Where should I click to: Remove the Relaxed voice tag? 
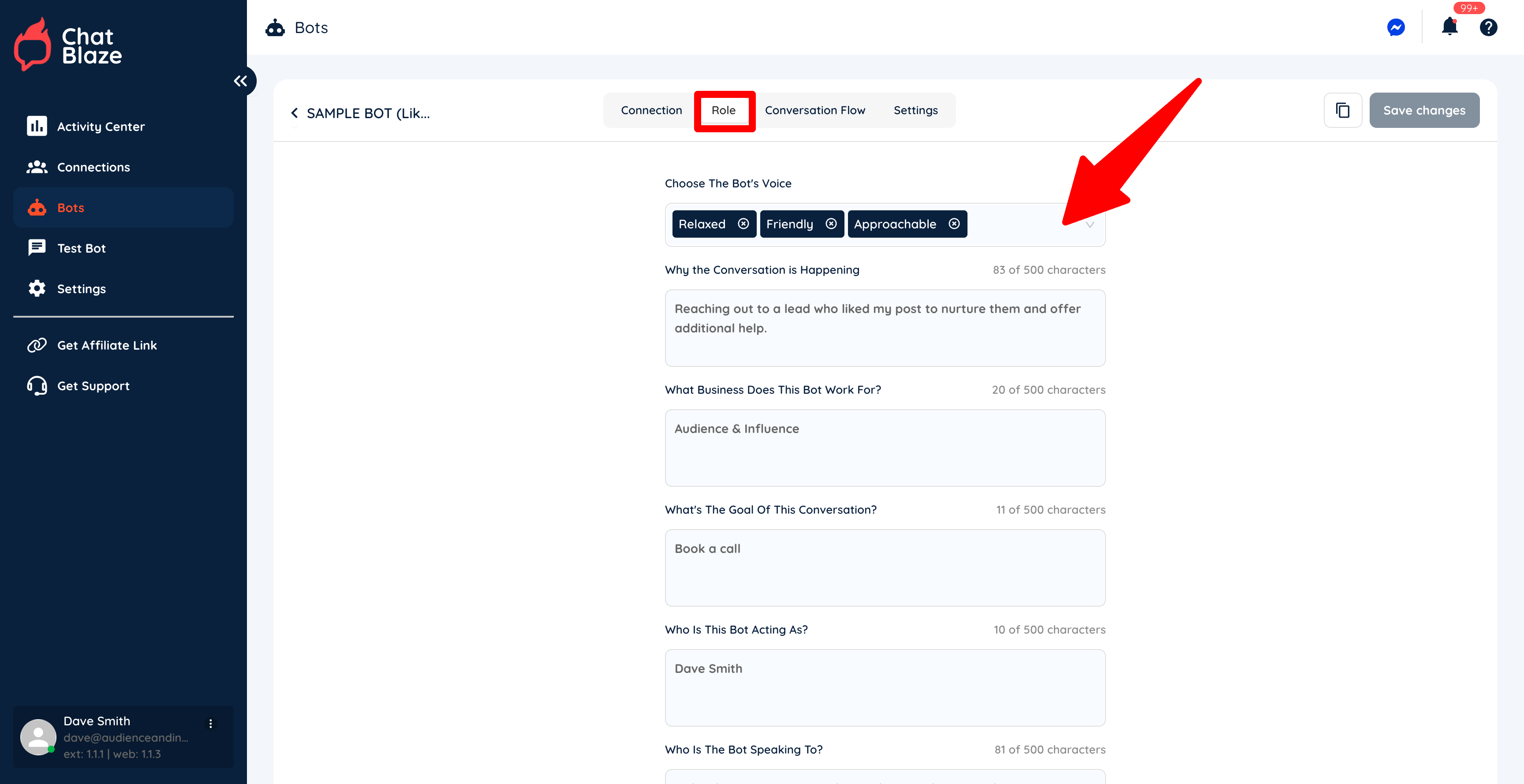coord(743,224)
